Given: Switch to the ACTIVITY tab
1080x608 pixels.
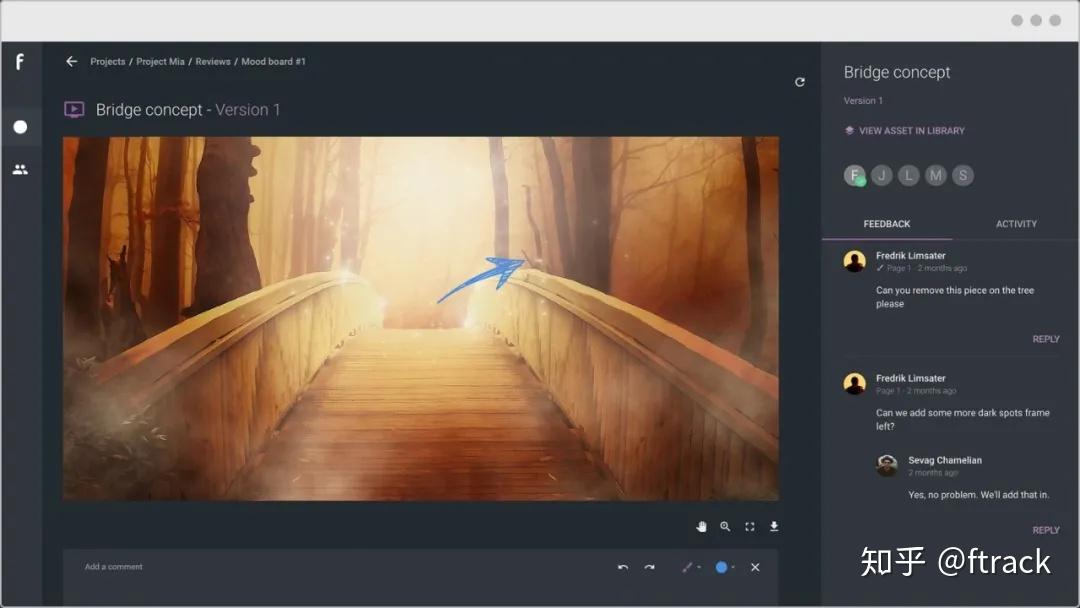Looking at the screenshot, I should tap(1016, 224).
